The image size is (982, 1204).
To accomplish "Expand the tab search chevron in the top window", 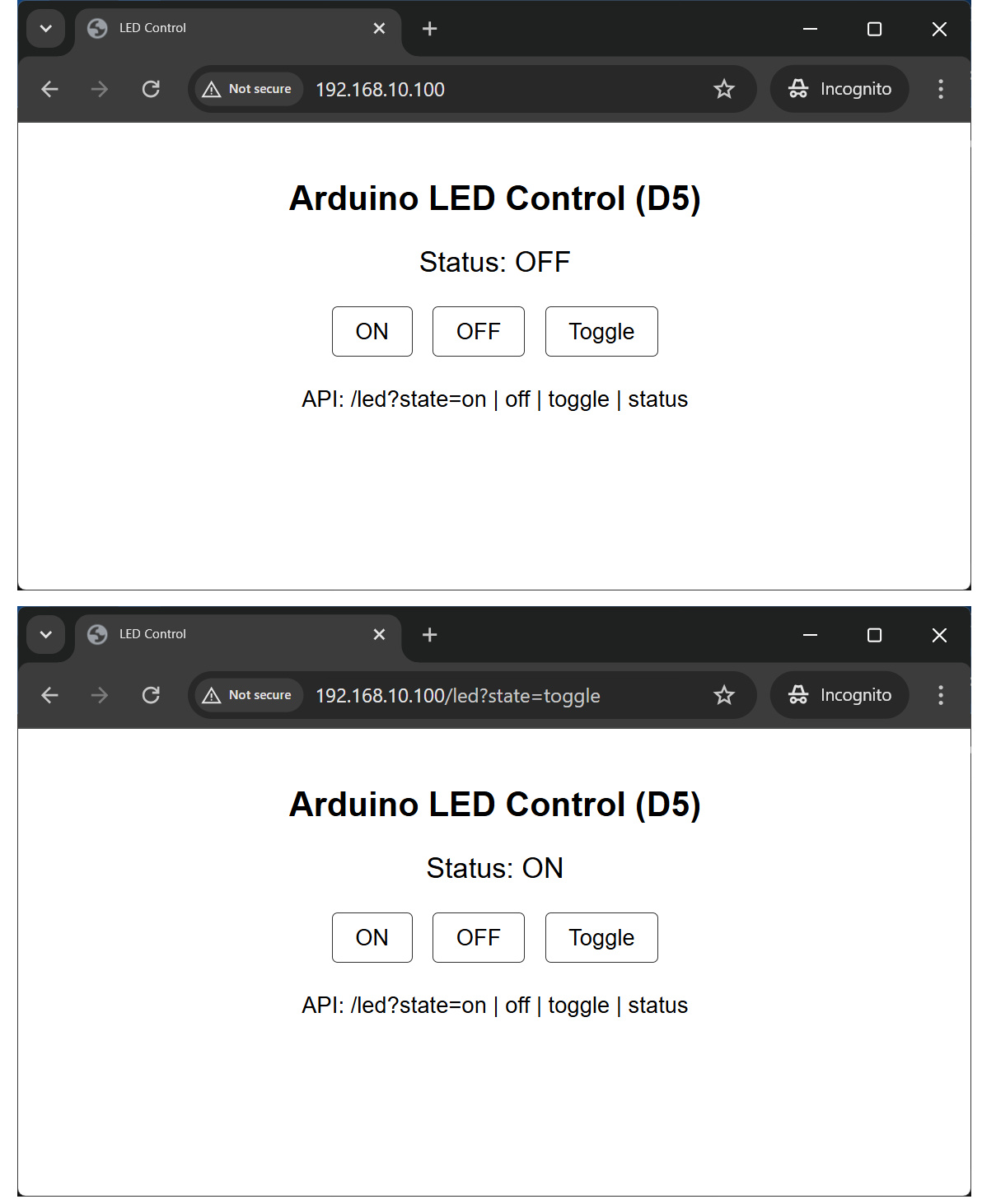I will tap(46, 29).
